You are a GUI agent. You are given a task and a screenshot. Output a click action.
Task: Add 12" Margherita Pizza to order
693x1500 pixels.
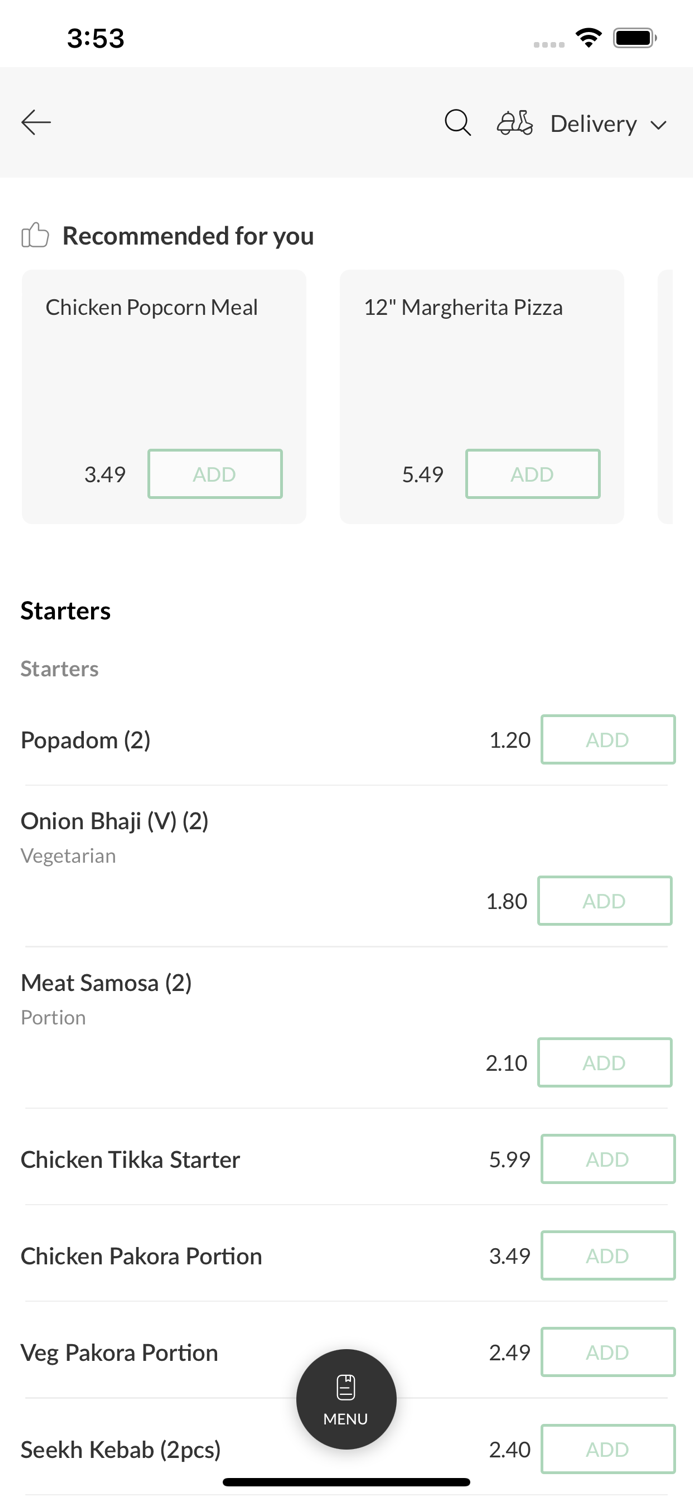[533, 474]
